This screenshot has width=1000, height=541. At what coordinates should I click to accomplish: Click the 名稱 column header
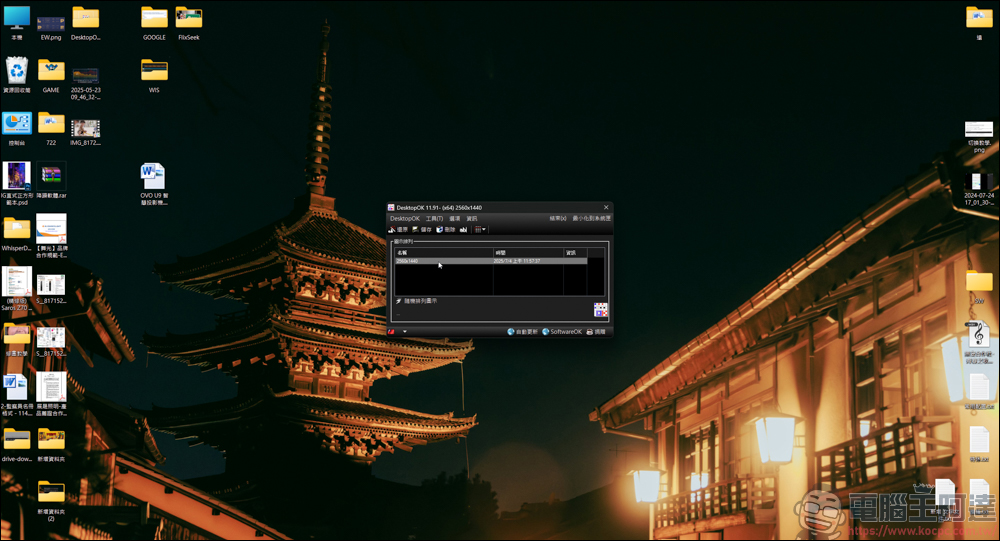(x=443, y=253)
